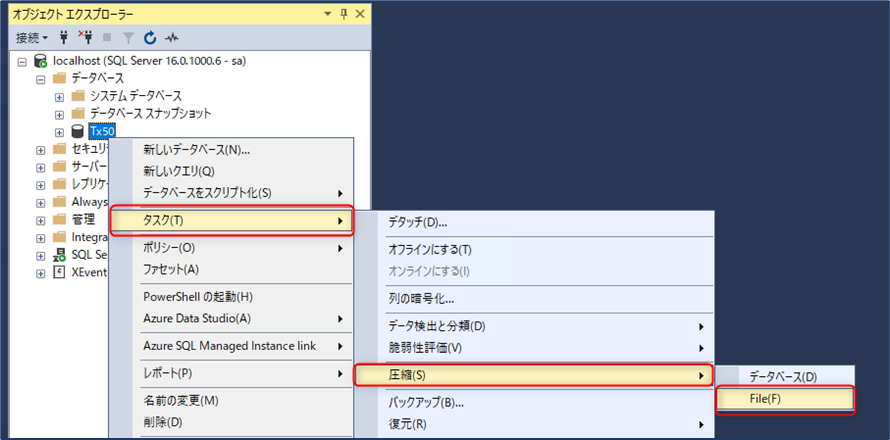
Task: Select the Tx50 database cylinder icon
Action: (78, 132)
